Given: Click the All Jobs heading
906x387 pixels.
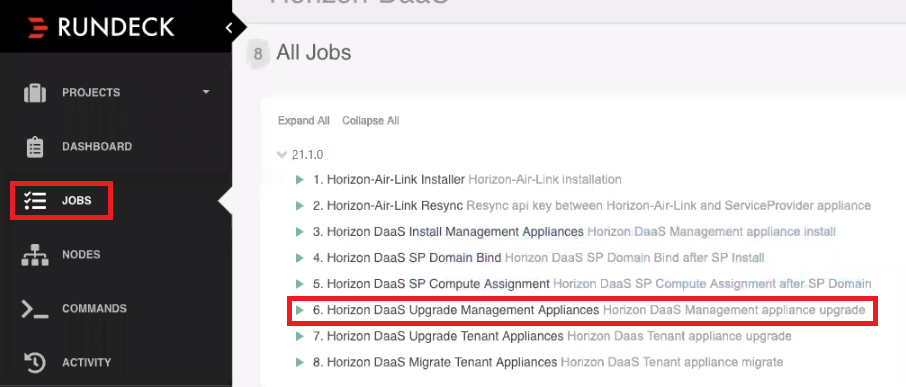Looking at the screenshot, I should (x=314, y=53).
